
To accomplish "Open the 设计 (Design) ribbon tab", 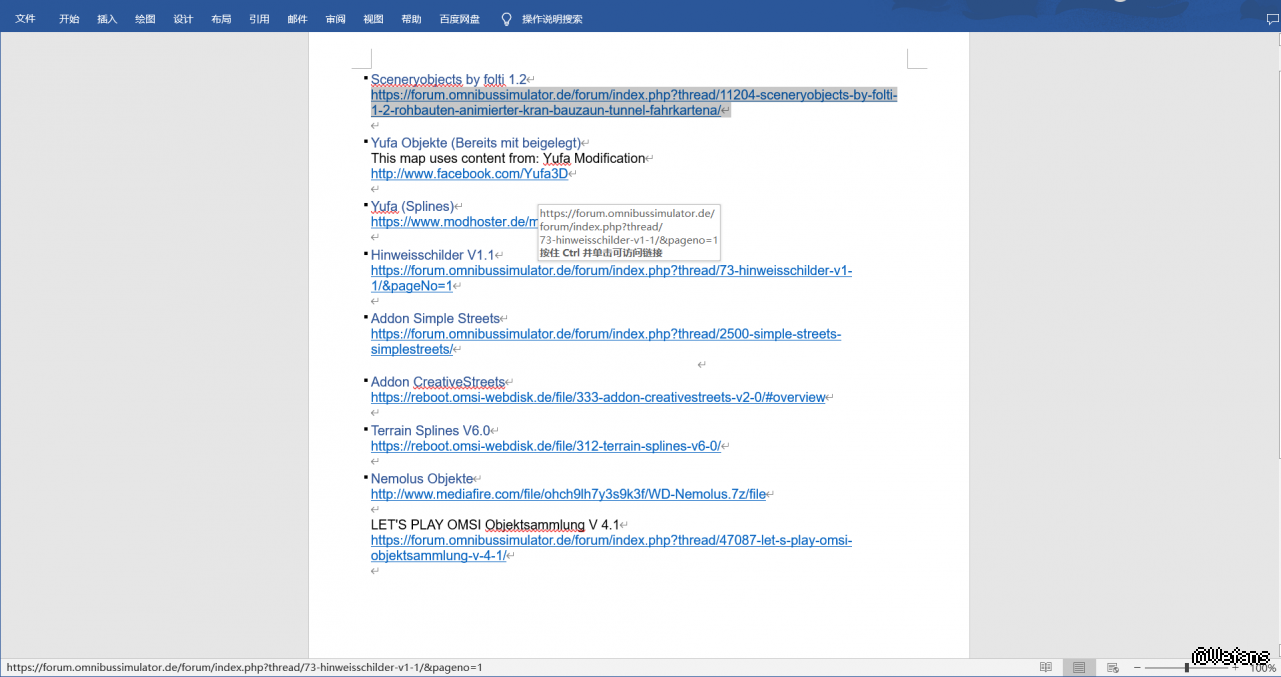I will pyautogui.click(x=183, y=19).
